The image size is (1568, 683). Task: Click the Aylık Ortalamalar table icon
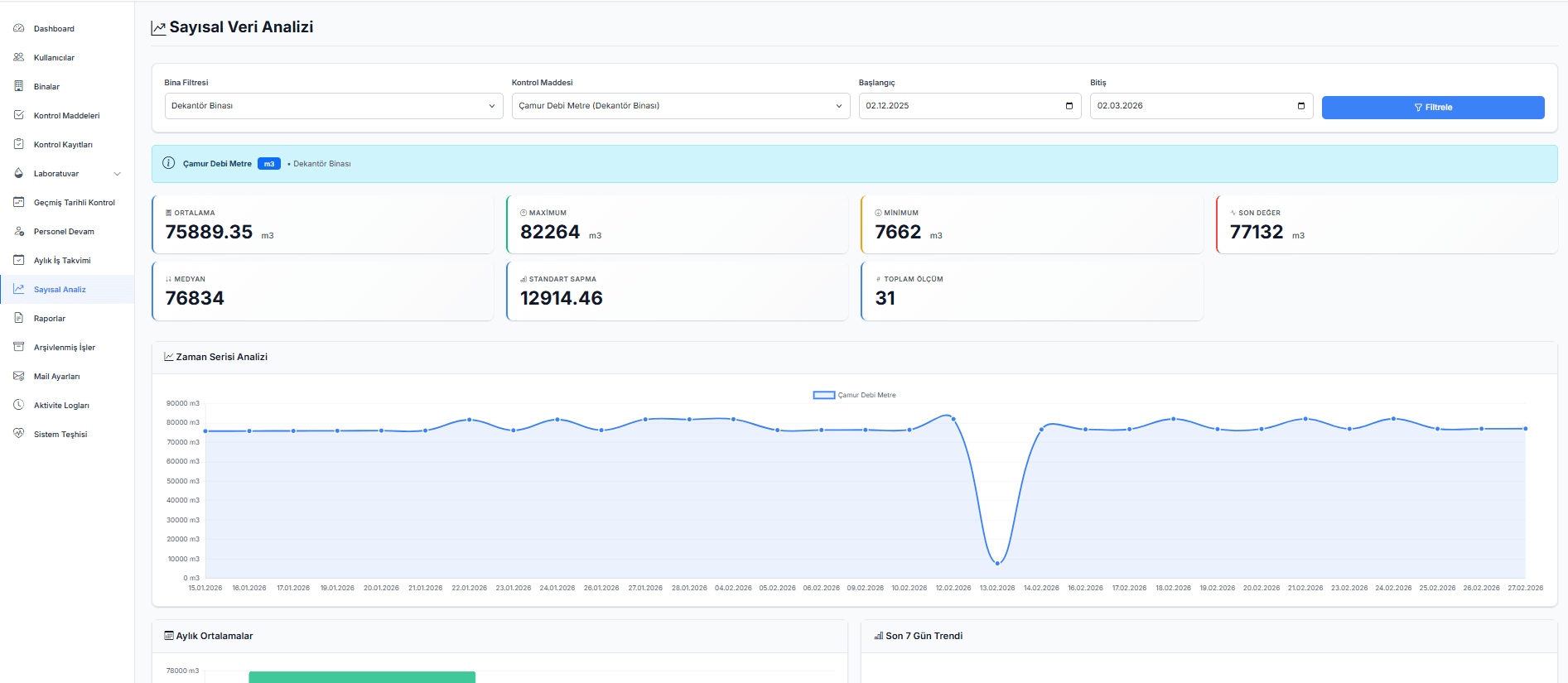[x=169, y=636]
